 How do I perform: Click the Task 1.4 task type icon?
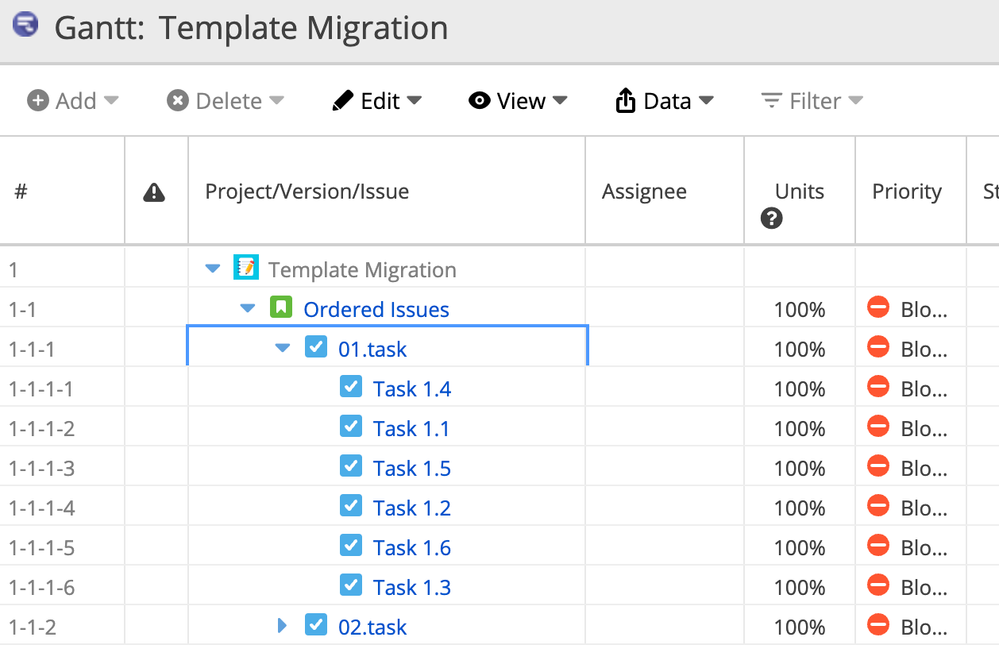(x=351, y=386)
